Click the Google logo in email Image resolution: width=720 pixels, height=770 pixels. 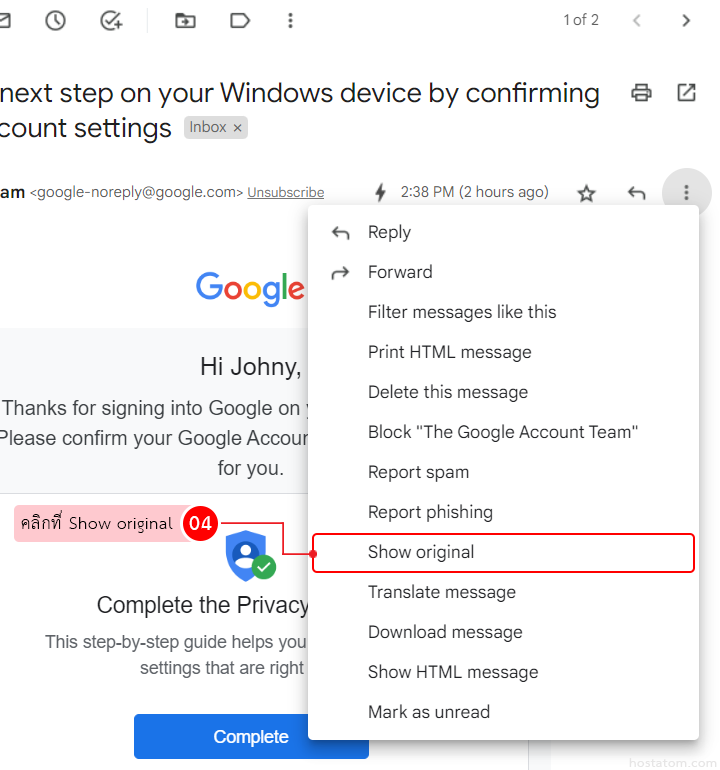pos(250,288)
